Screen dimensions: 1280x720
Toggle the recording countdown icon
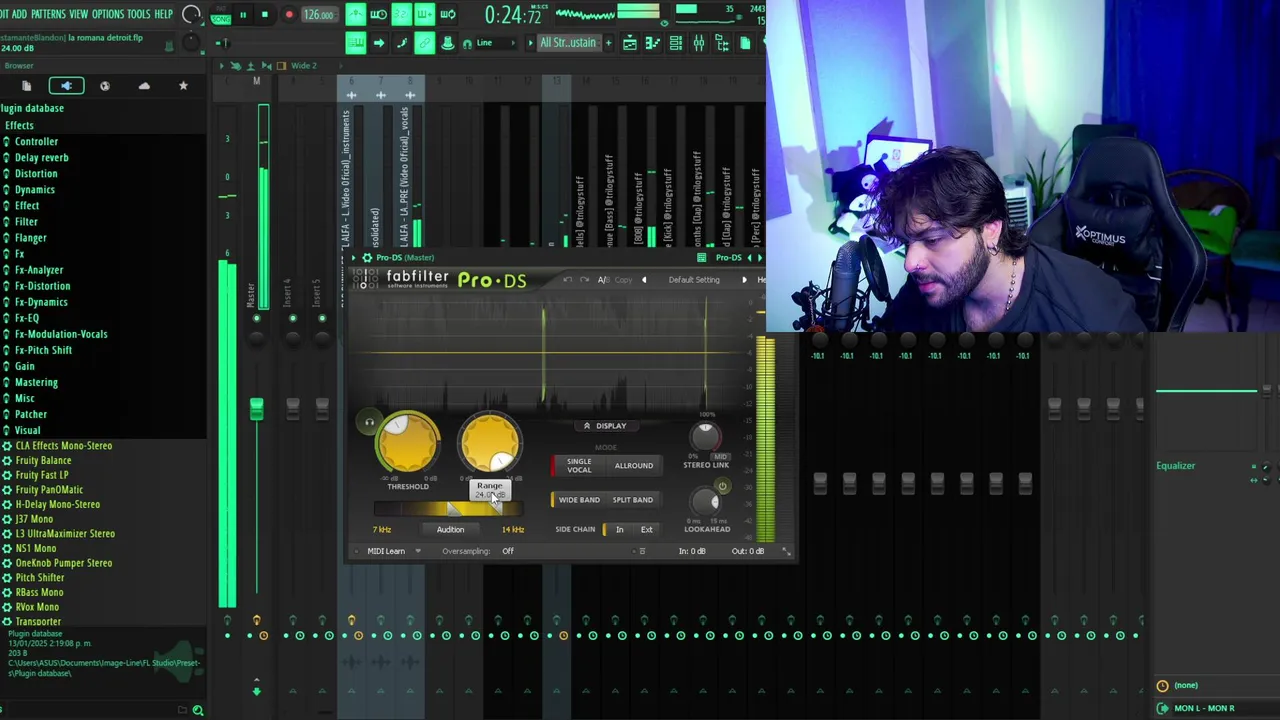point(401,15)
